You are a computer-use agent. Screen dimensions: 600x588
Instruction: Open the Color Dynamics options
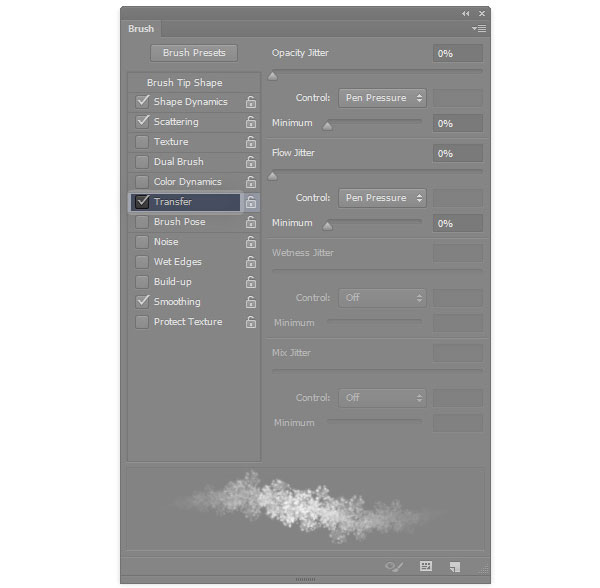(x=188, y=182)
